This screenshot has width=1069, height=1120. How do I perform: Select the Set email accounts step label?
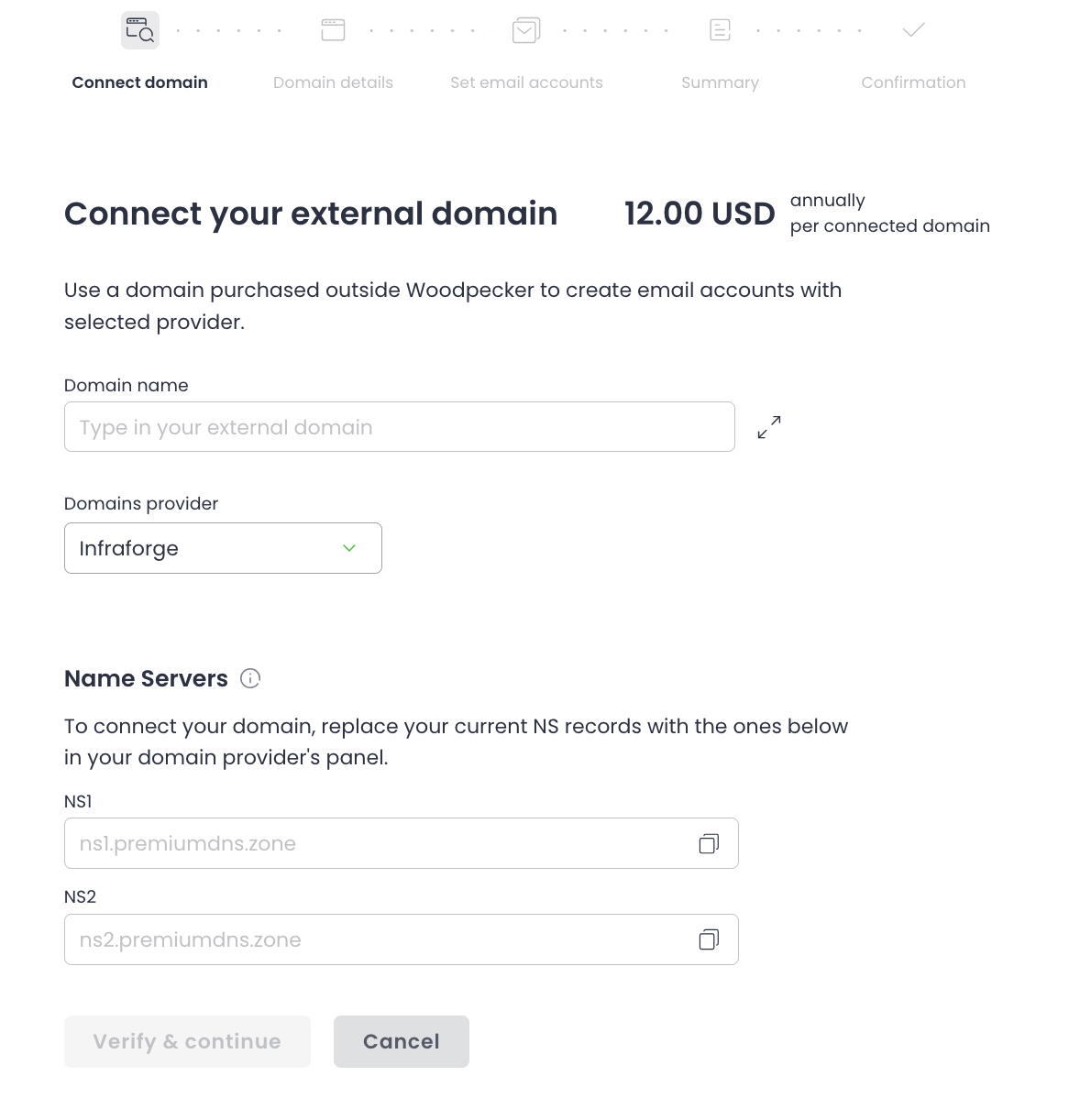point(526,82)
